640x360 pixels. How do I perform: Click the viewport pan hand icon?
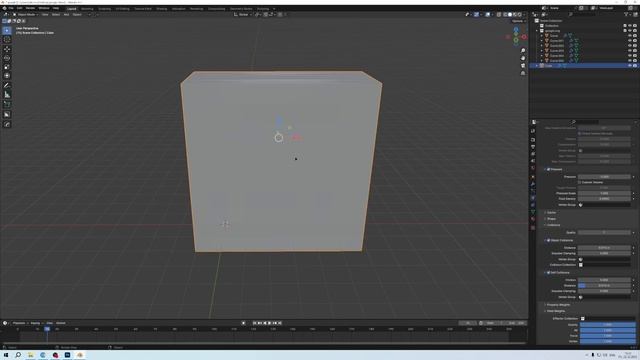click(x=523, y=58)
